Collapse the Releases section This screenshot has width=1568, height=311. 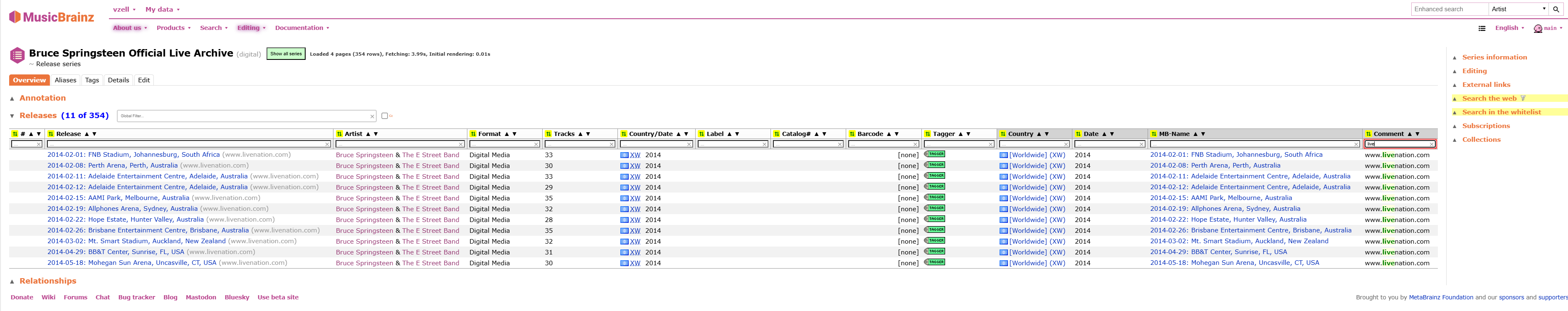(x=12, y=116)
